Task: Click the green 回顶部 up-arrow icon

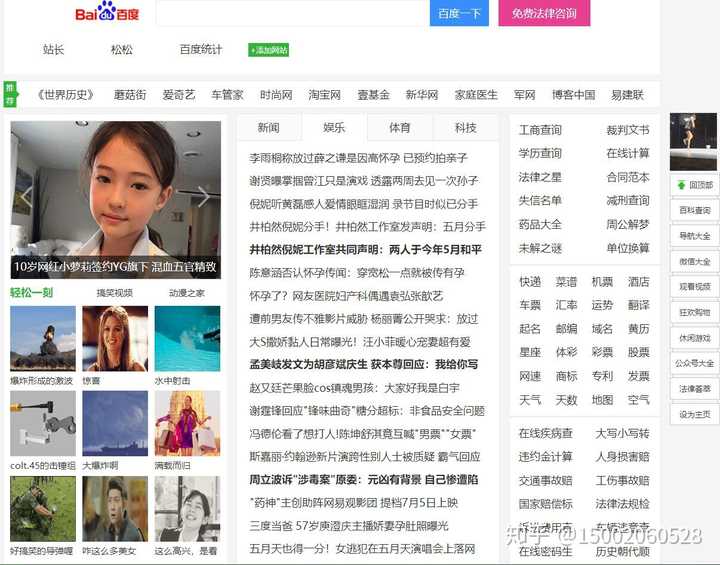Action: click(681, 185)
